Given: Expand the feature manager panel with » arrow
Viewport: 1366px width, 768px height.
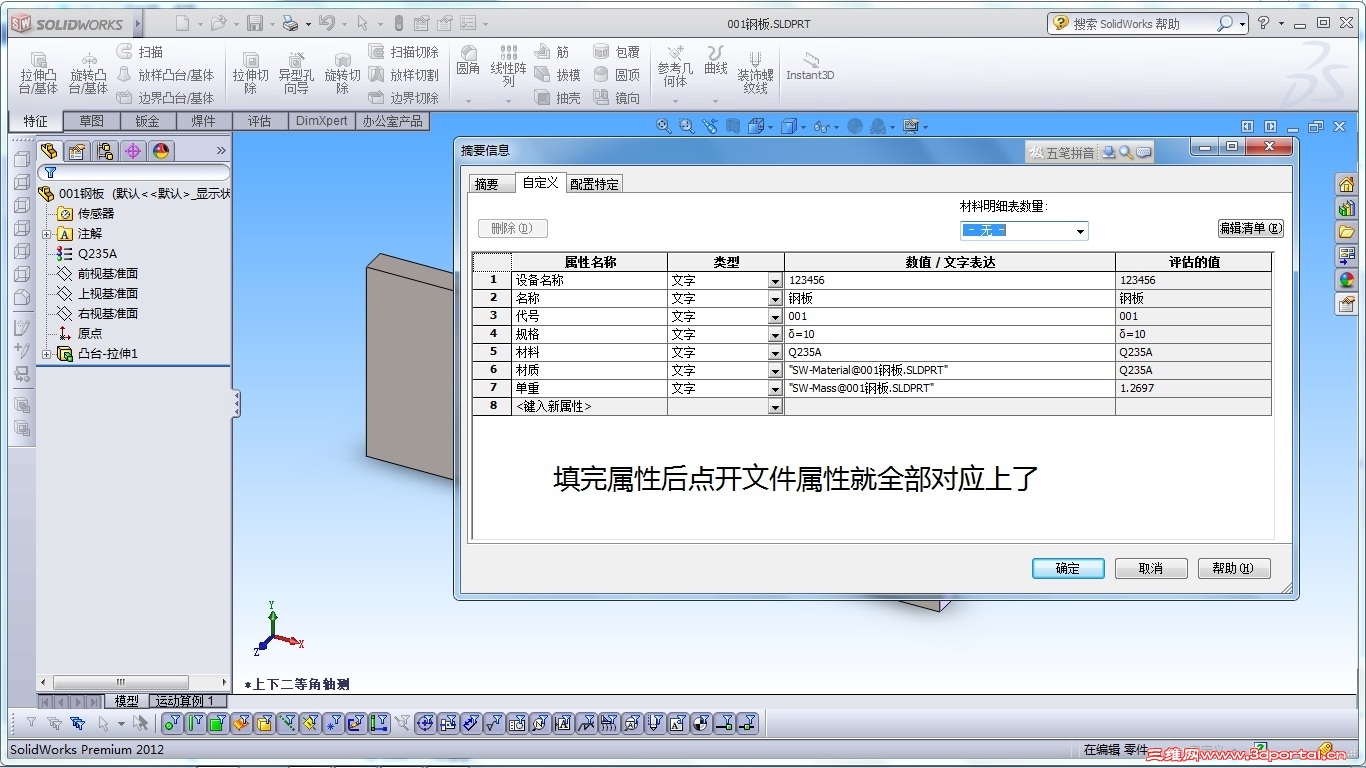Looking at the screenshot, I should tap(221, 151).
